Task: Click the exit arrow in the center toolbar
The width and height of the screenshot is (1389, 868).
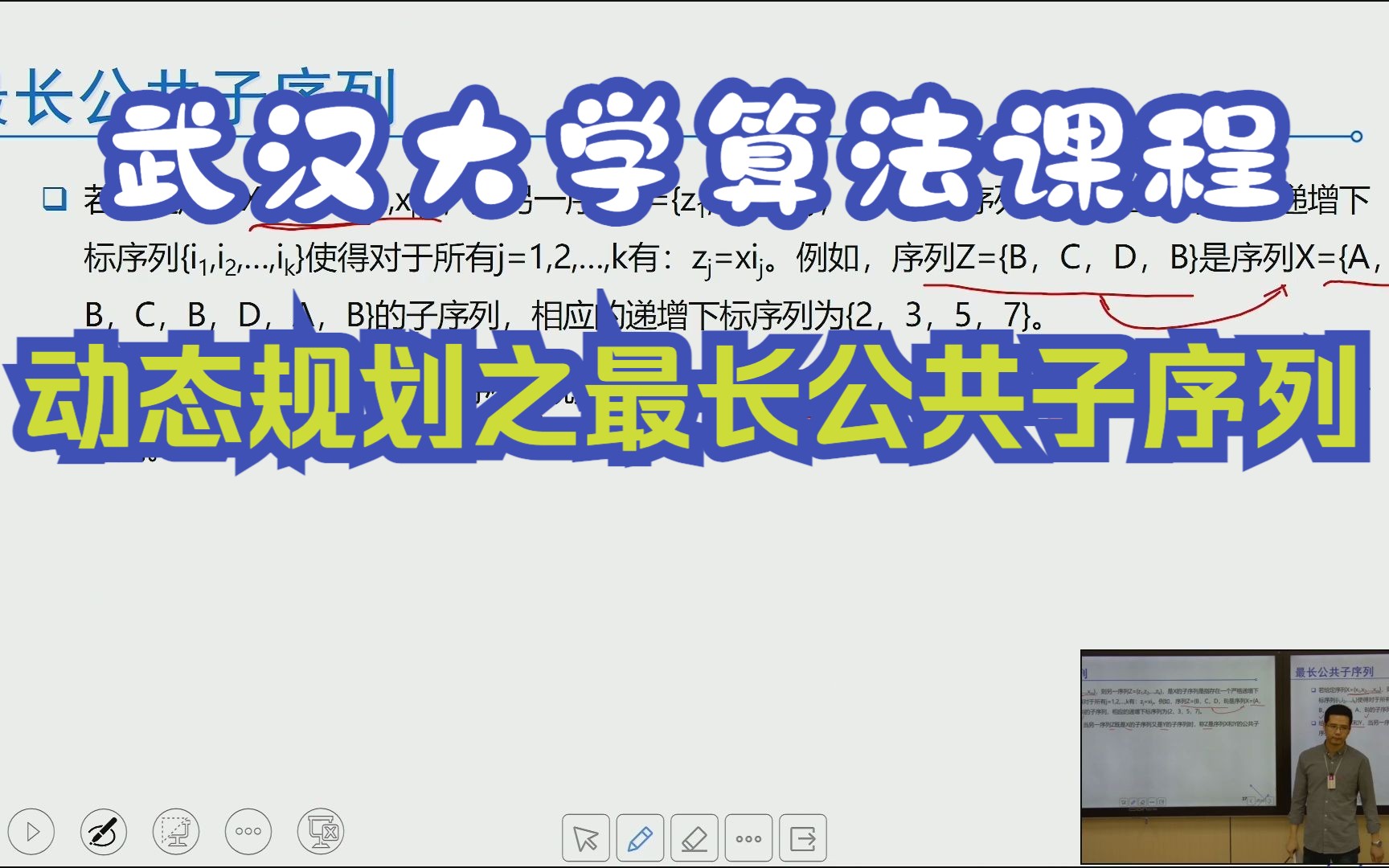Action: point(803,838)
